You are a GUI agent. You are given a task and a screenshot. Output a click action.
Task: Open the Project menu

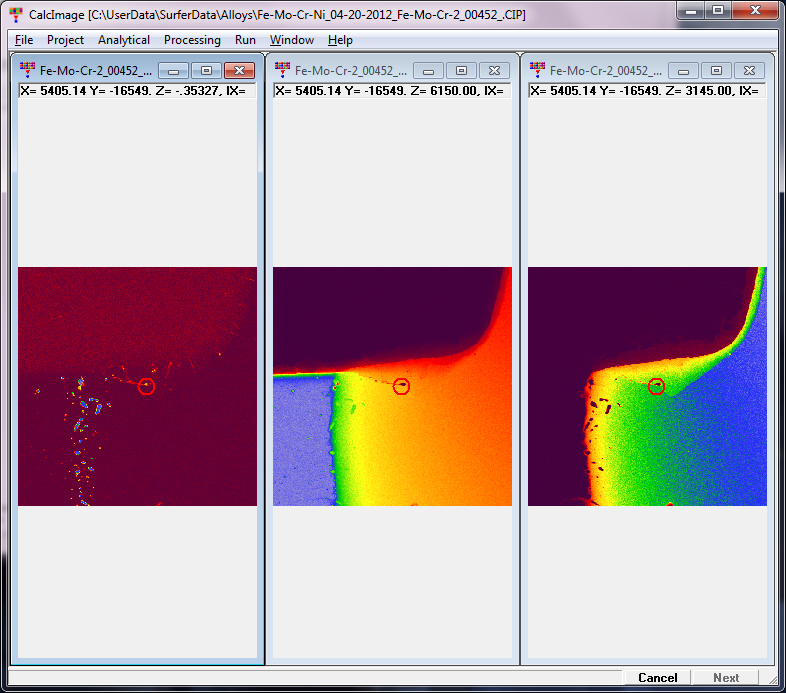pyautogui.click(x=65, y=40)
